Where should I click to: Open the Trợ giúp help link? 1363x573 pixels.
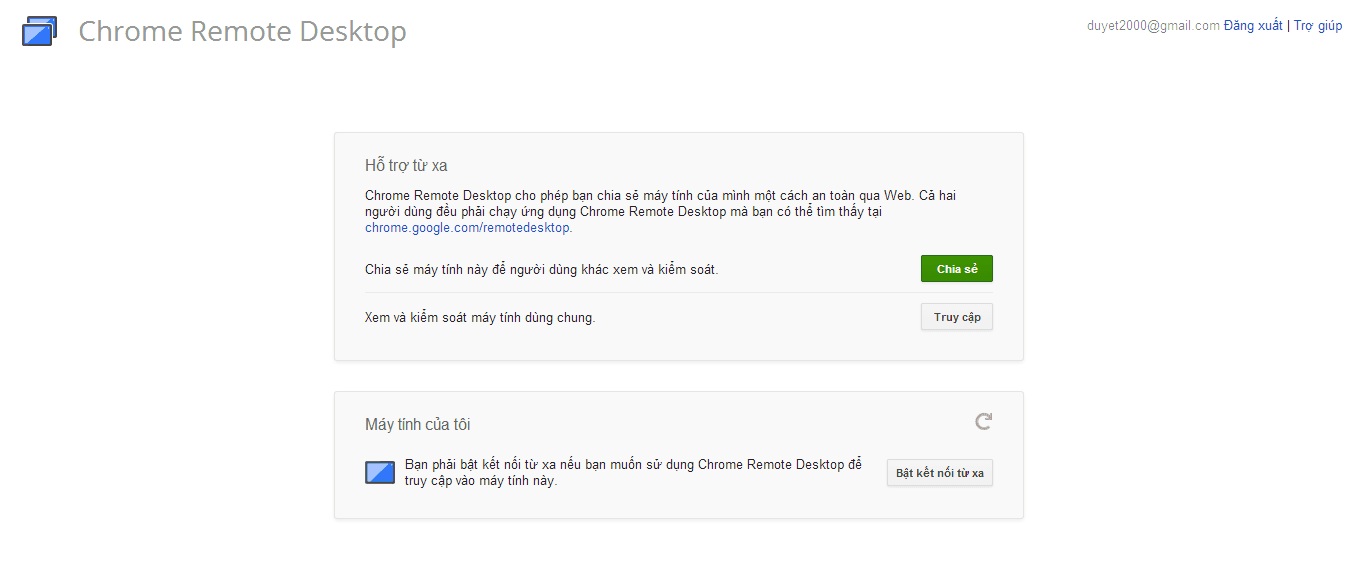[x=1318, y=26]
